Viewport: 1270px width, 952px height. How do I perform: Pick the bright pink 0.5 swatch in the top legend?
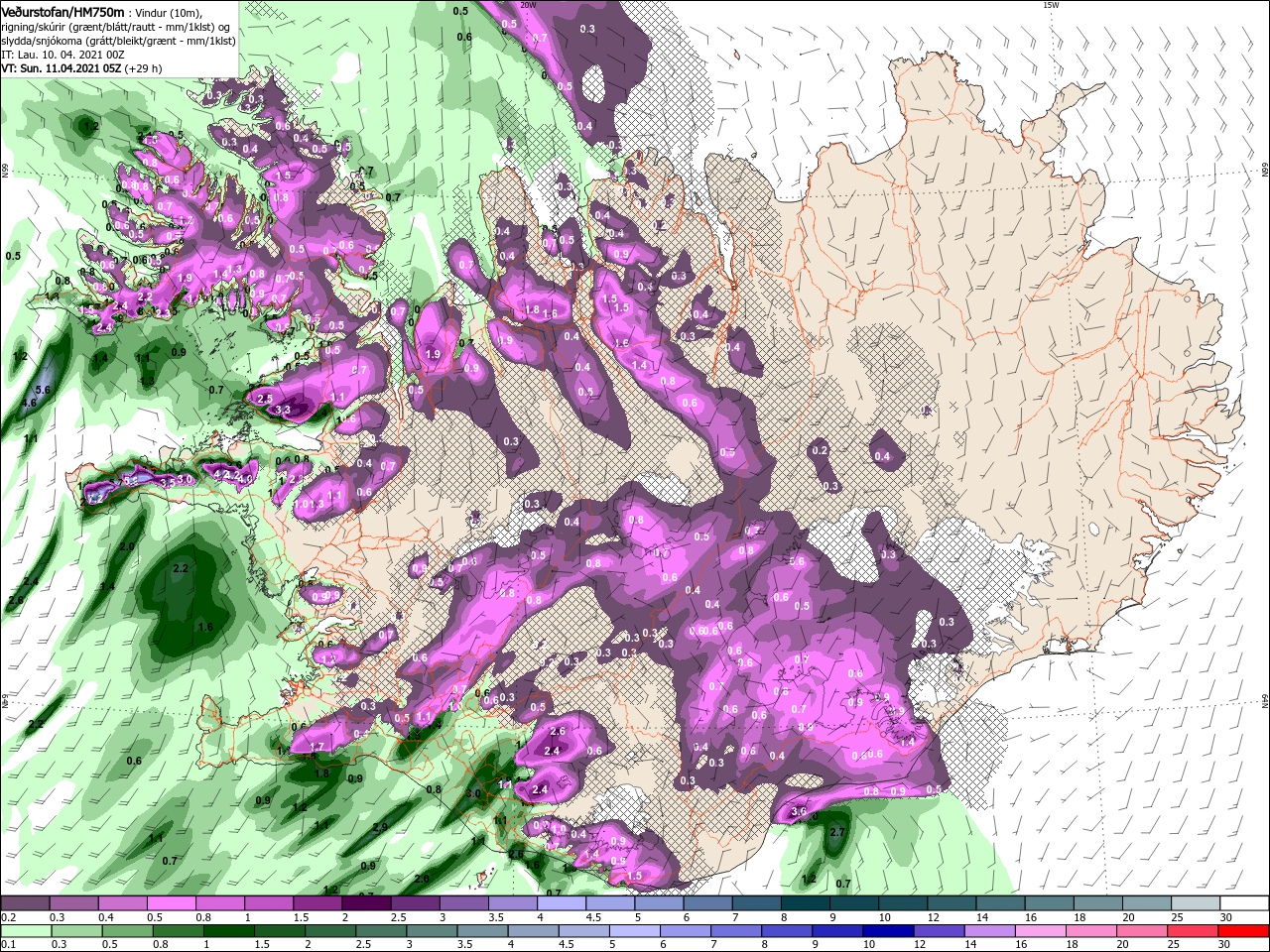pyautogui.click(x=171, y=903)
